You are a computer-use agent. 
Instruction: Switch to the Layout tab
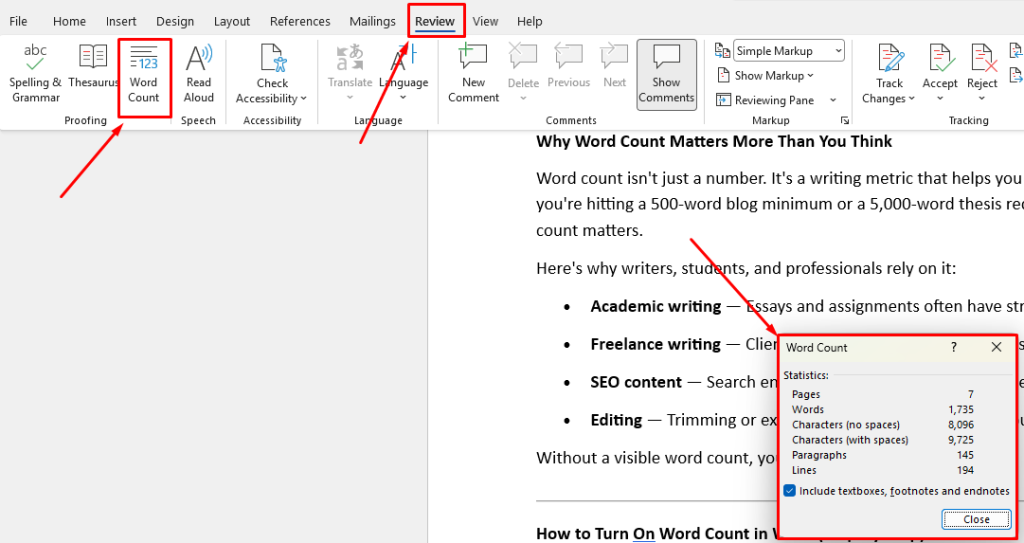coord(232,21)
